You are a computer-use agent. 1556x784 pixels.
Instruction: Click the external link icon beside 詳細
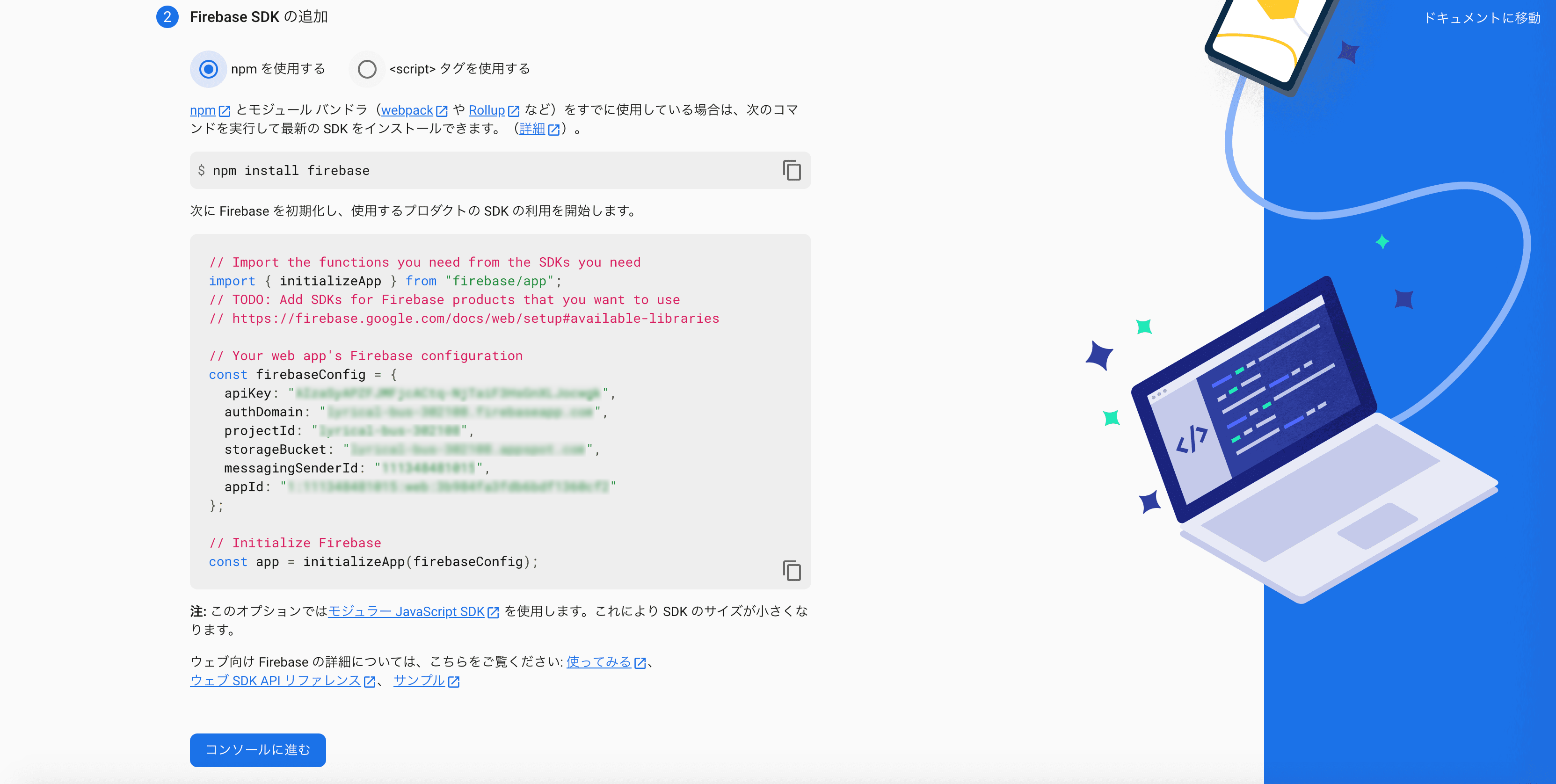554,129
